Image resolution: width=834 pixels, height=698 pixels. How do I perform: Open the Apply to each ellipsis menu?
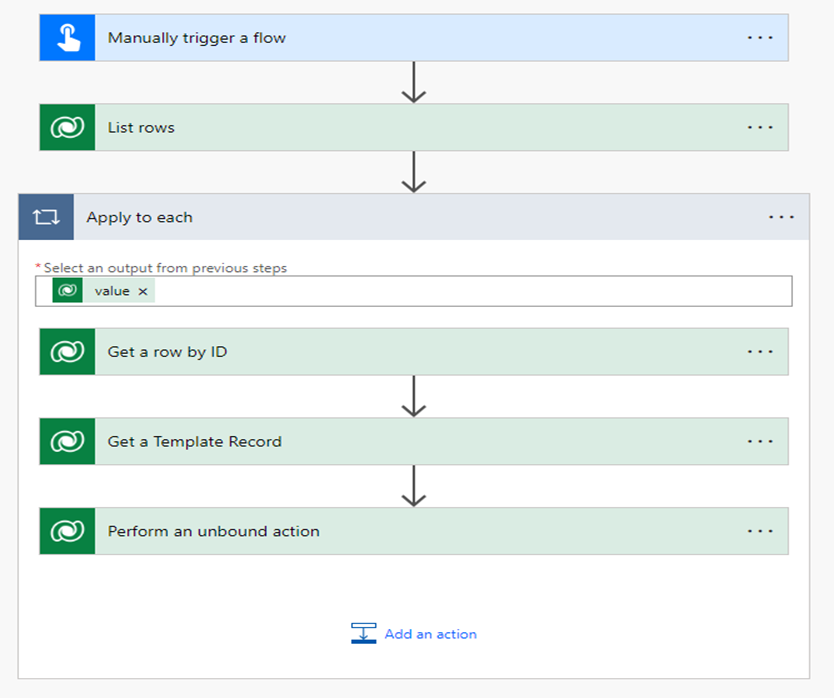(781, 217)
